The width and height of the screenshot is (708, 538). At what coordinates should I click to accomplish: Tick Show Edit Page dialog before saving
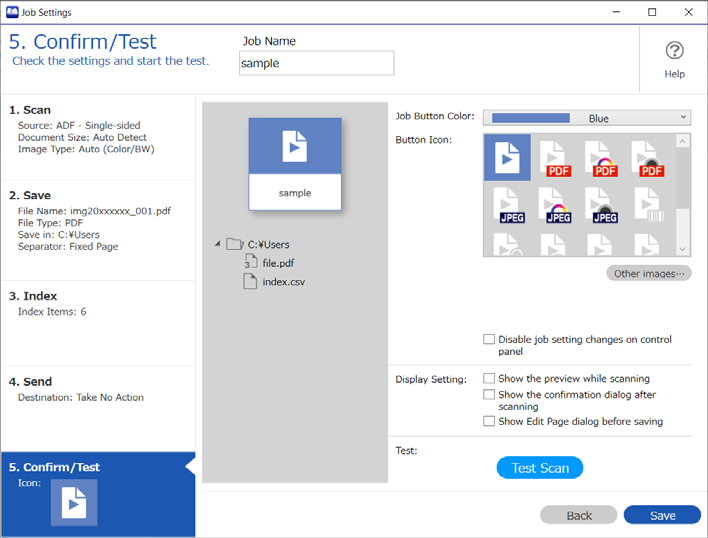(x=489, y=421)
